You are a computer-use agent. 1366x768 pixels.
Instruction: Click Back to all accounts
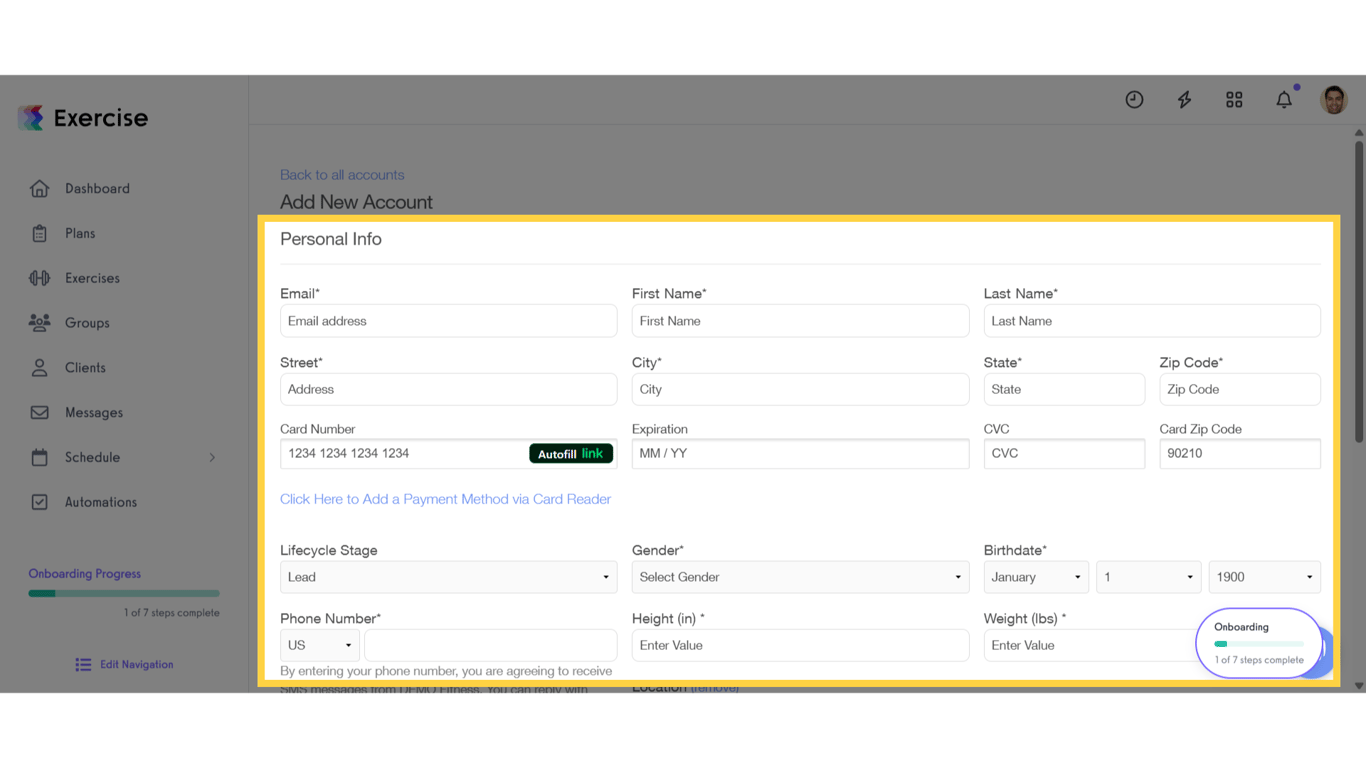coord(342,174)
